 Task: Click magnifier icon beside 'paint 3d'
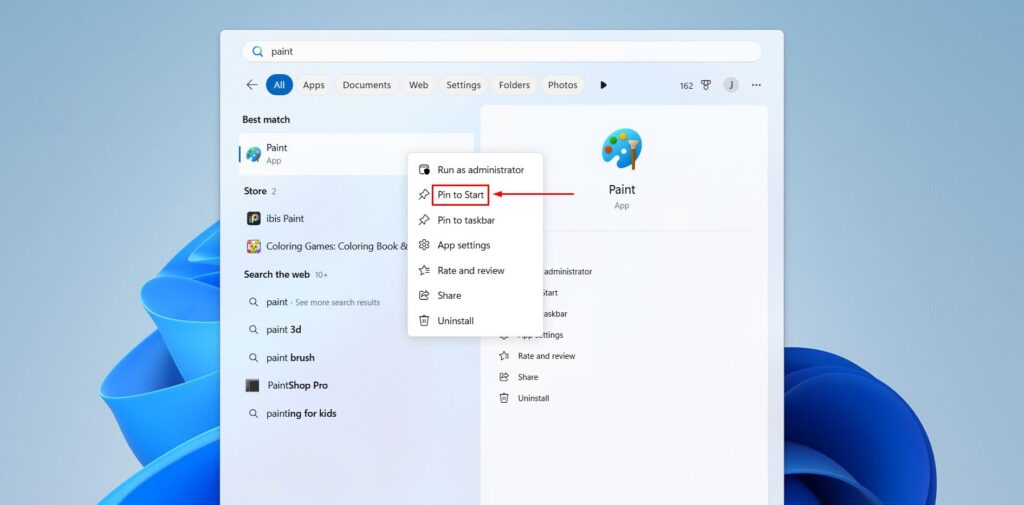(253, 330)
